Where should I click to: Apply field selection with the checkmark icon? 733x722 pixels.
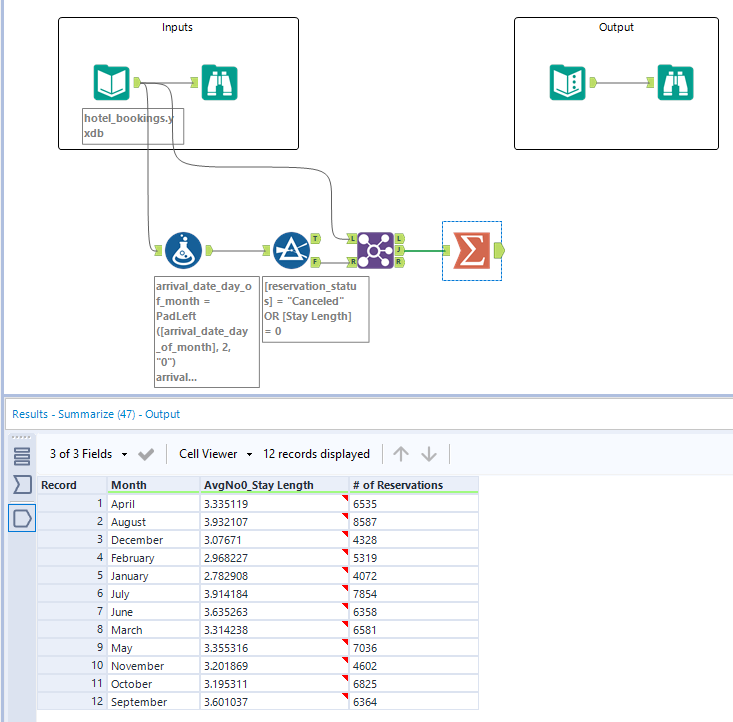146,454
